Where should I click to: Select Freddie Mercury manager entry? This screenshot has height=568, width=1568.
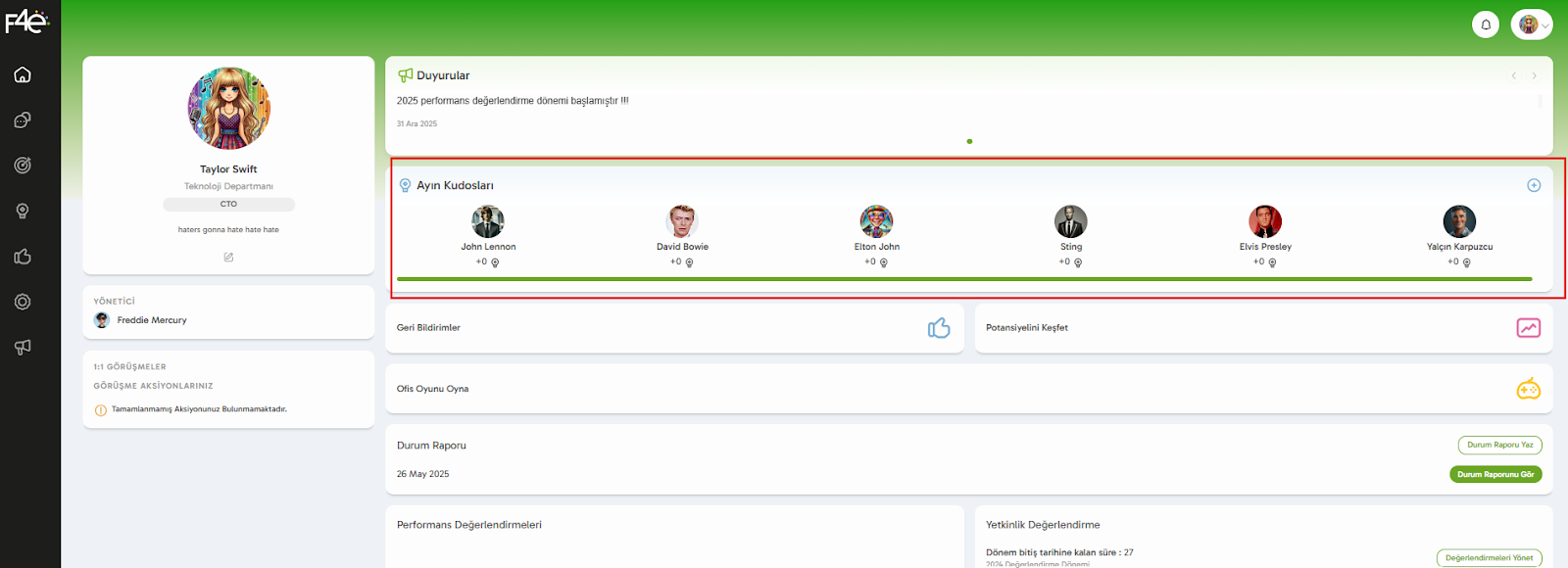point(151,320)
